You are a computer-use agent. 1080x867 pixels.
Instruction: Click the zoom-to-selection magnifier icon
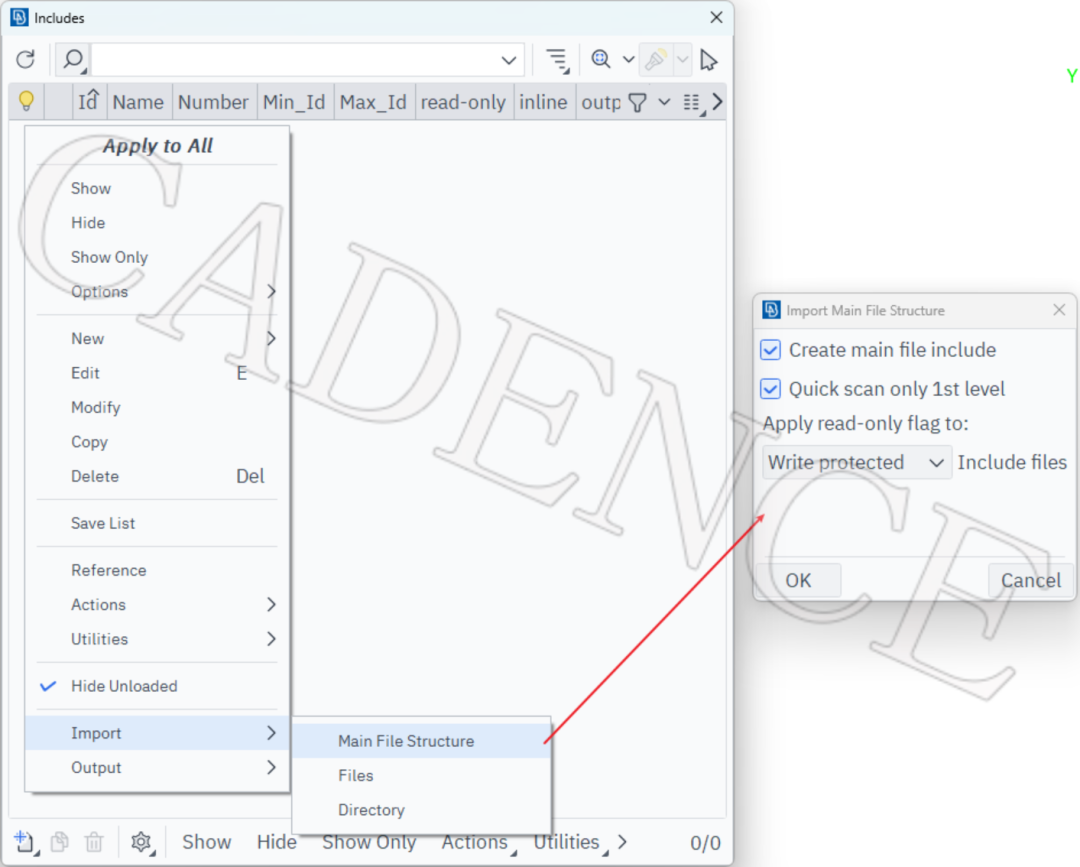point(601,60)
